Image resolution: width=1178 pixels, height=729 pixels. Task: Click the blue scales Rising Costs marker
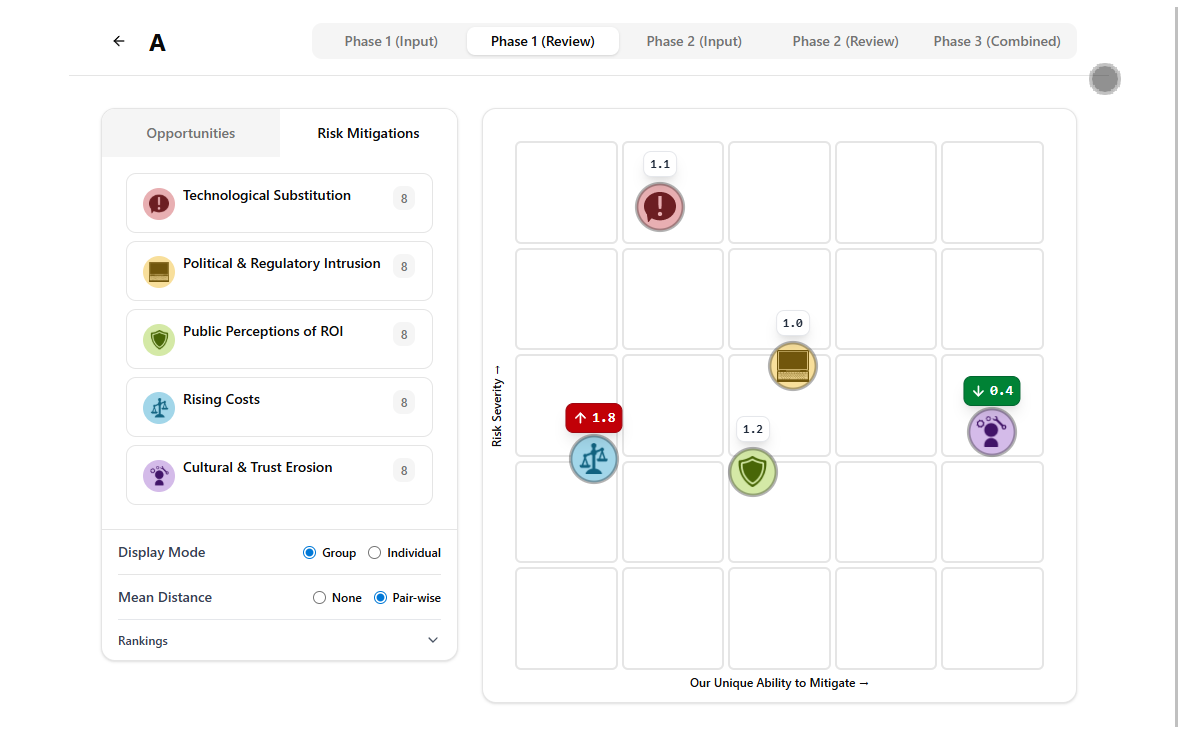[594, 460]
